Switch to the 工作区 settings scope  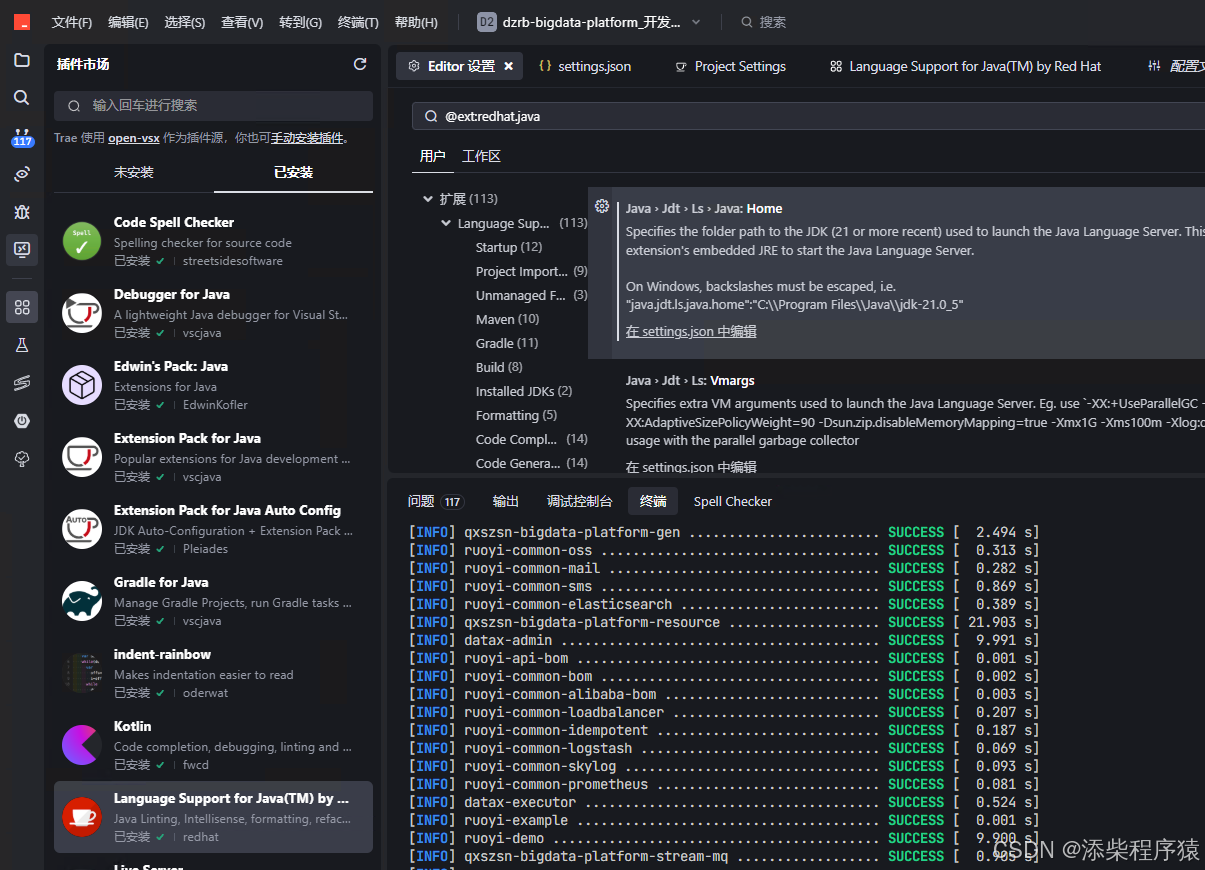481,156
